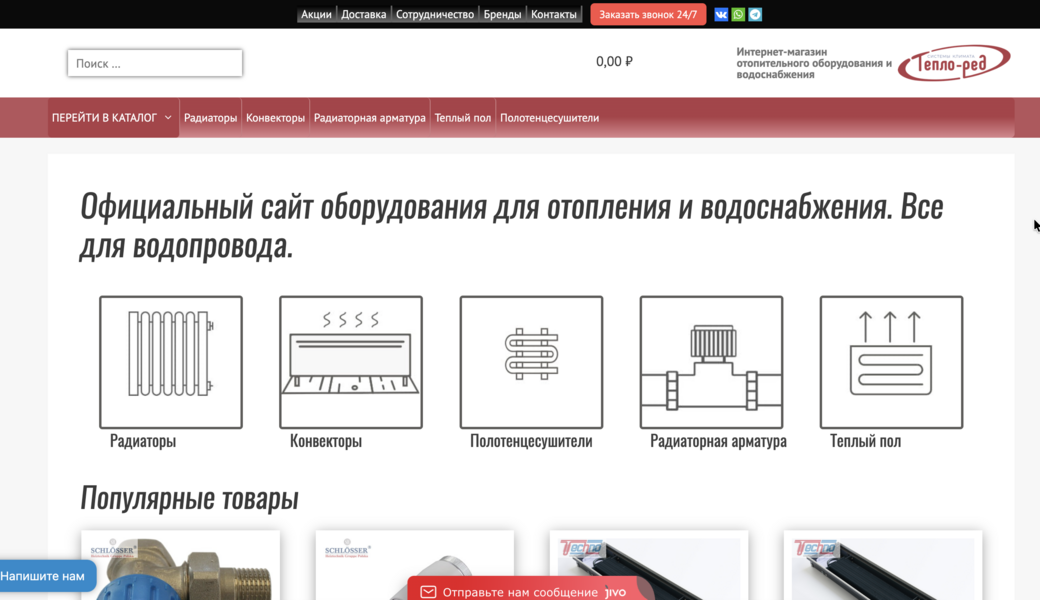Click the Теплый пол floor heating icon
This screenshot has width=1040, height=600.
[891, 362]
